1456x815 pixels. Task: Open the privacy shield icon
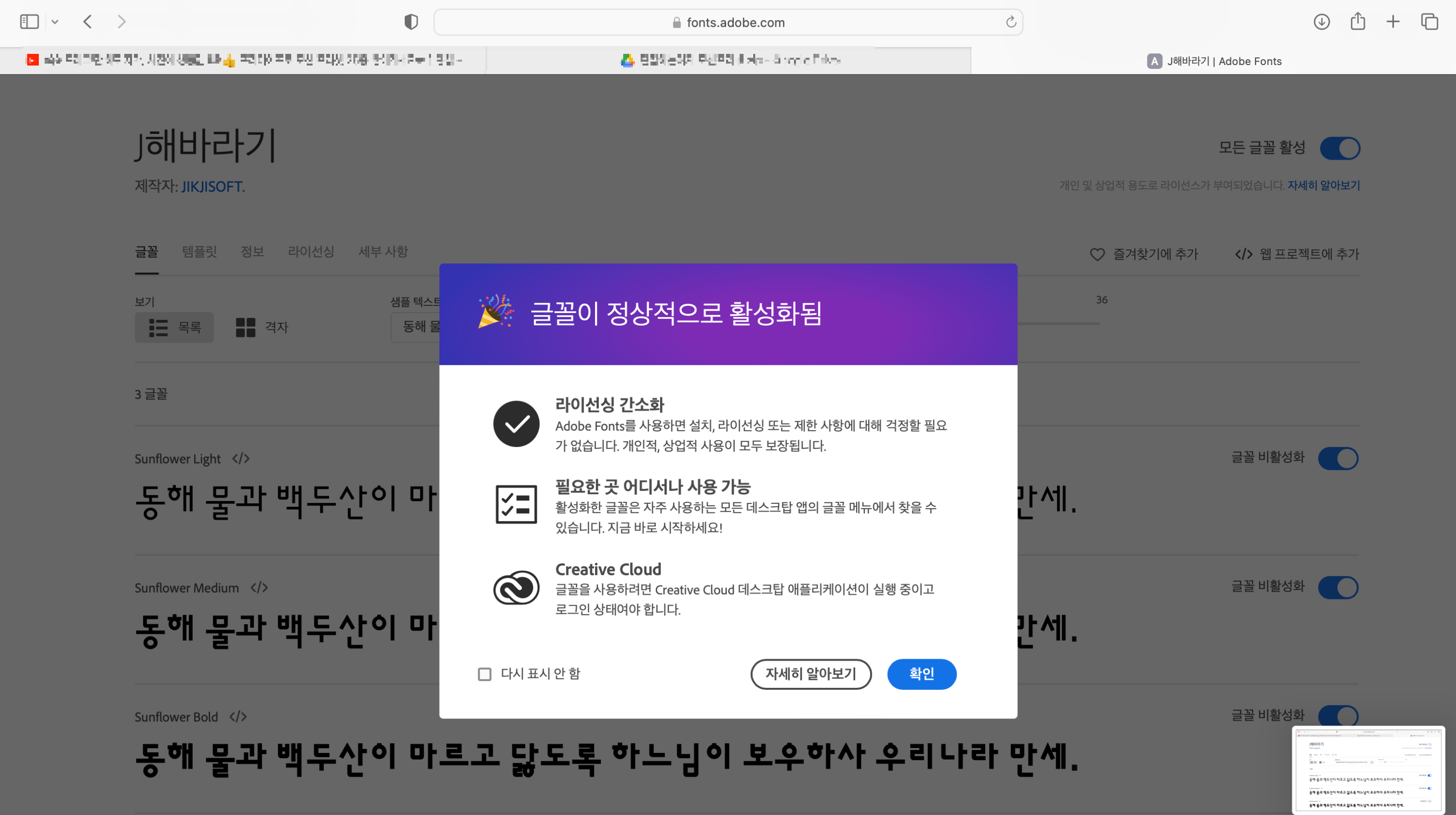coord(411,22)
